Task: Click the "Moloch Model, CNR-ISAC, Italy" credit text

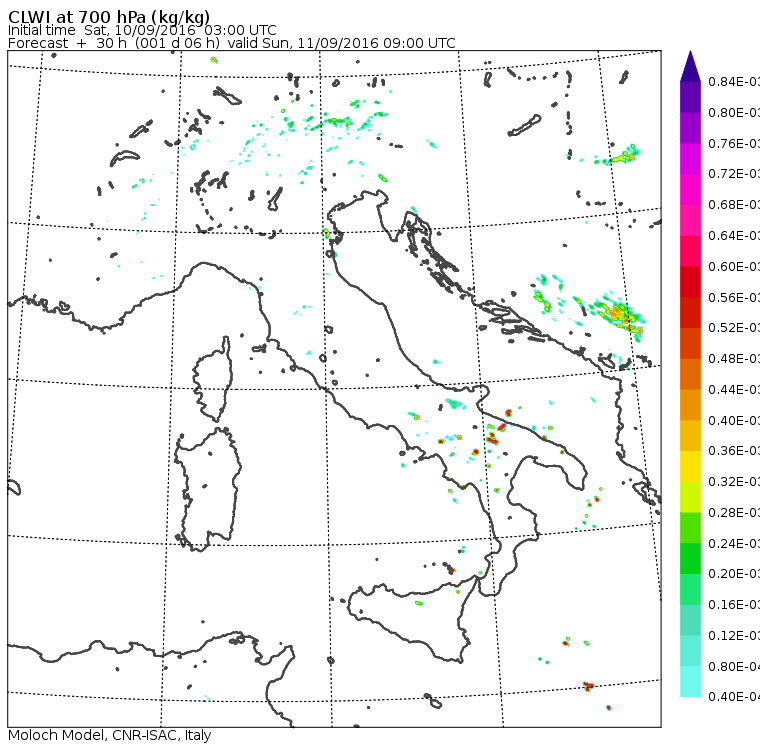Action: coord(110,735)
